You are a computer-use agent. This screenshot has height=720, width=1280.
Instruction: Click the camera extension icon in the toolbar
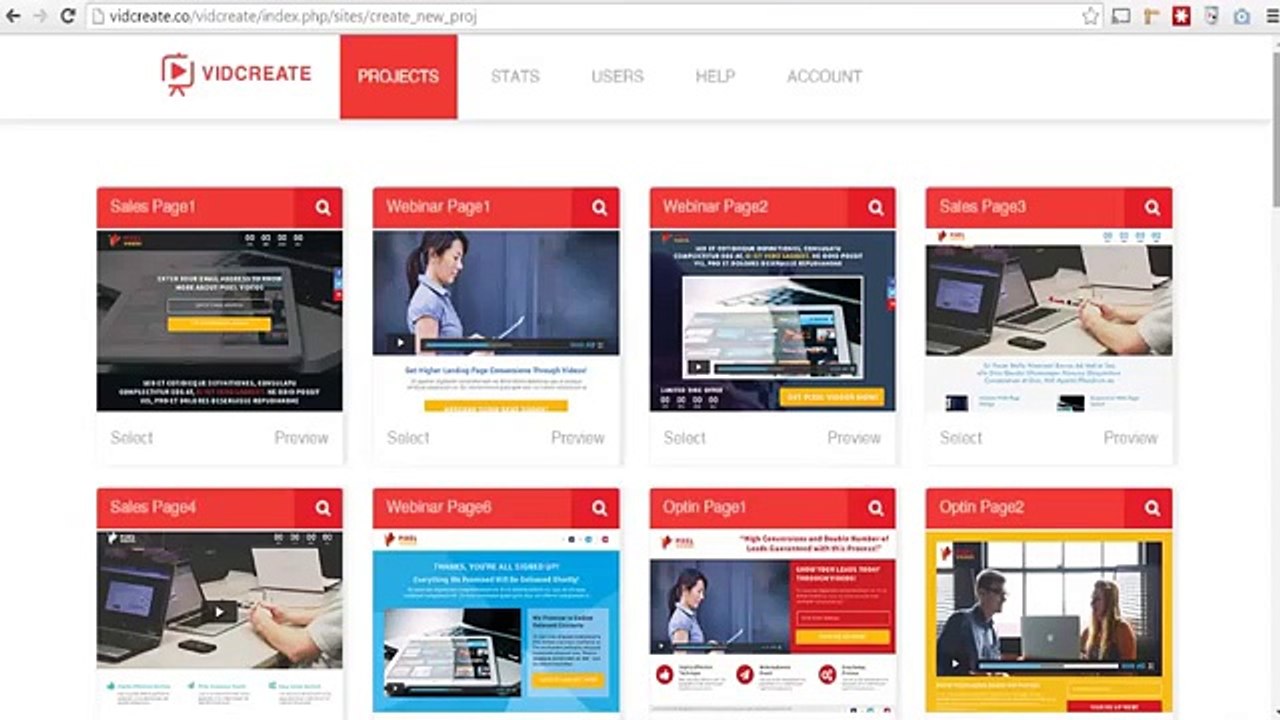point(1241,16)
